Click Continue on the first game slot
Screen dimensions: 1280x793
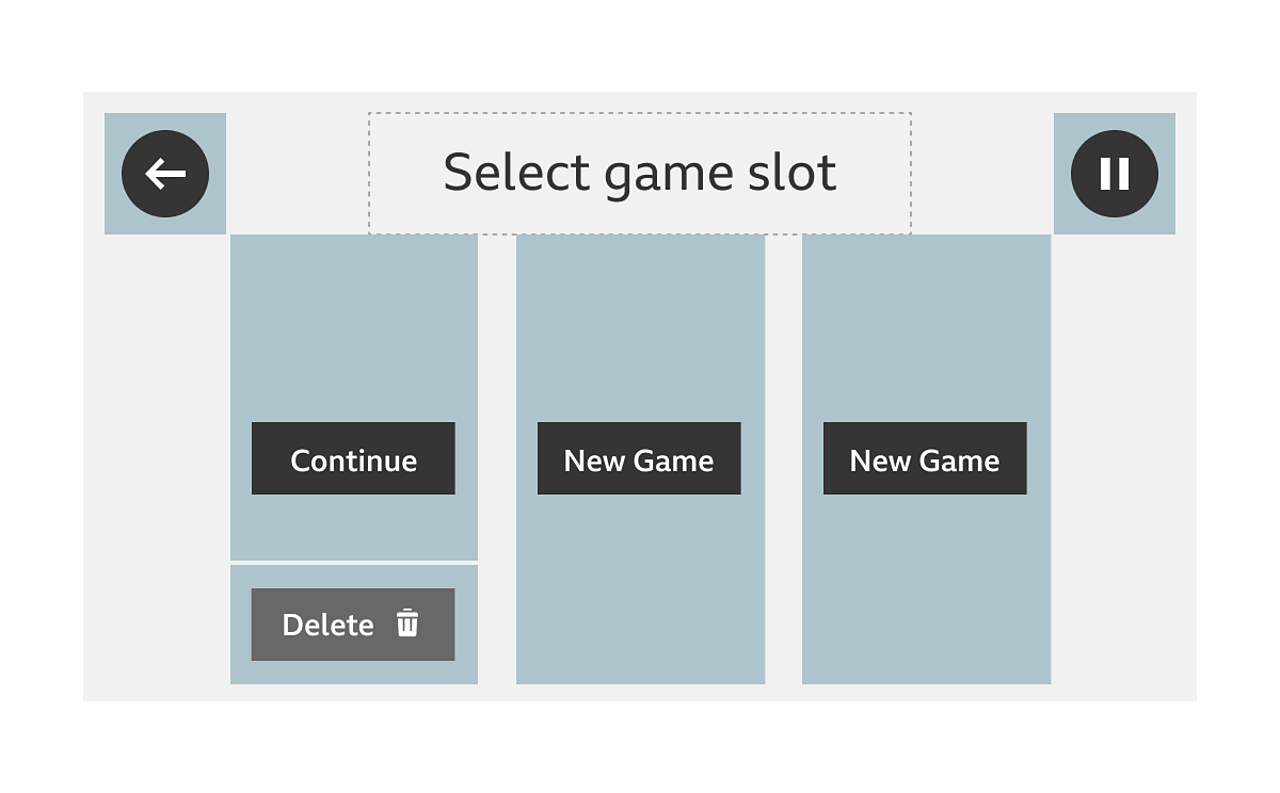(x=353, y=459)
